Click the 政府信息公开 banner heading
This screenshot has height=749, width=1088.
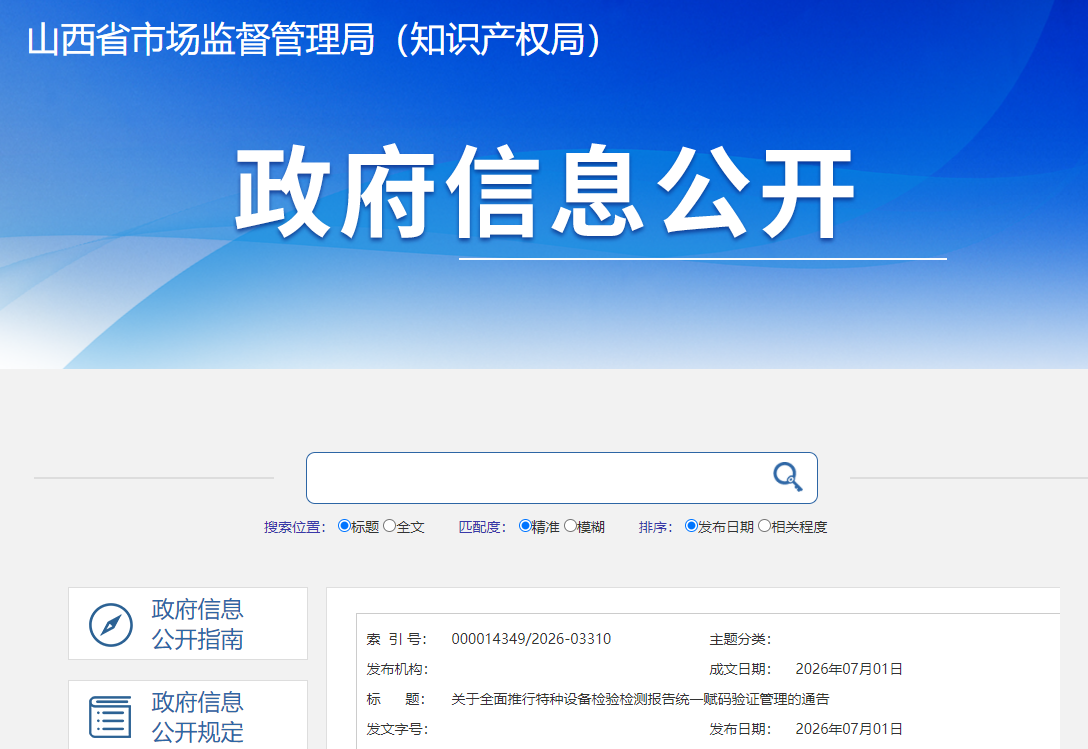point(545,192)
